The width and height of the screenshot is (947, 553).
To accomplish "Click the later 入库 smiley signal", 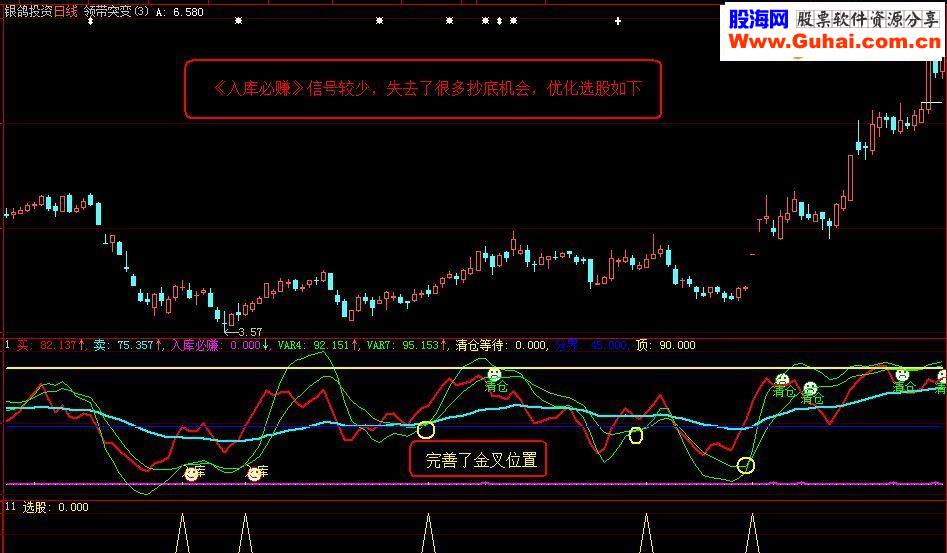I will [254, 473].
